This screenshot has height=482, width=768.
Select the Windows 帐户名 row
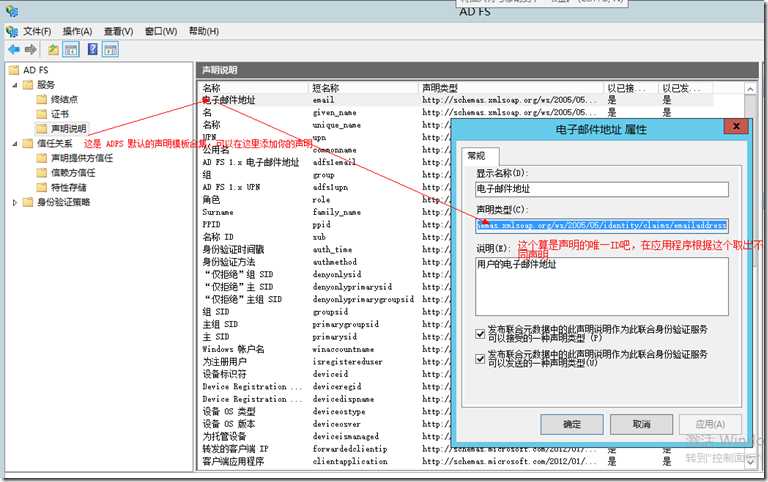(325, 349)
